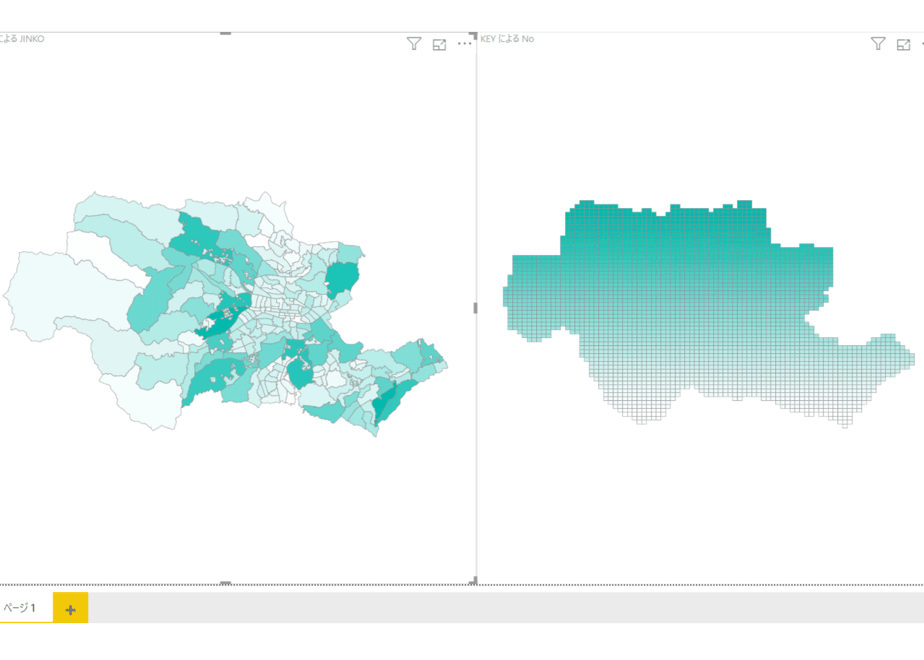Click top-right corner handle of JINKO visual
The image size is (924, 660).
coord(473,36)
